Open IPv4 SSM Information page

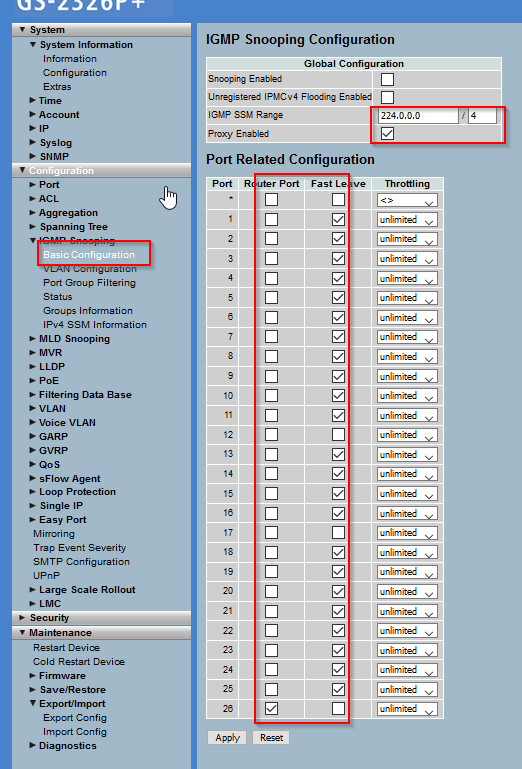(95, 325)
